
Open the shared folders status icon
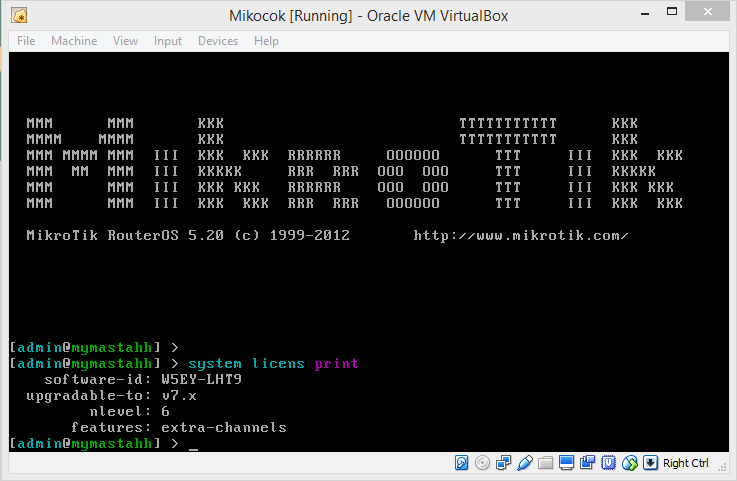point(545,463)
